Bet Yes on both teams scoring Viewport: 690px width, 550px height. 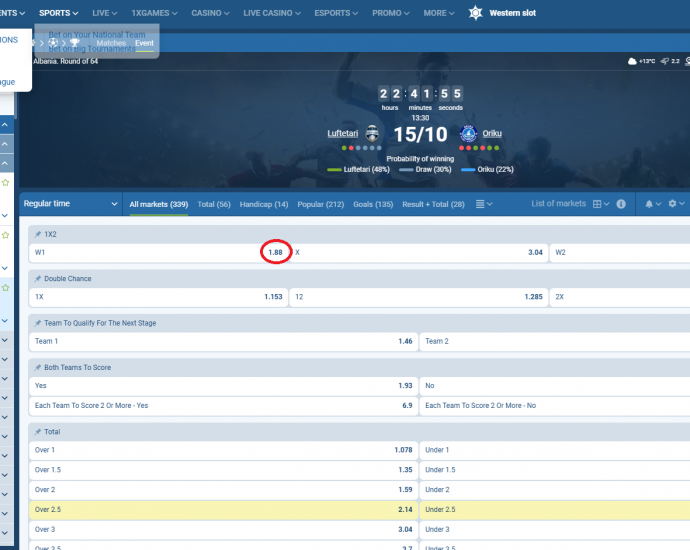click(224, 386)
